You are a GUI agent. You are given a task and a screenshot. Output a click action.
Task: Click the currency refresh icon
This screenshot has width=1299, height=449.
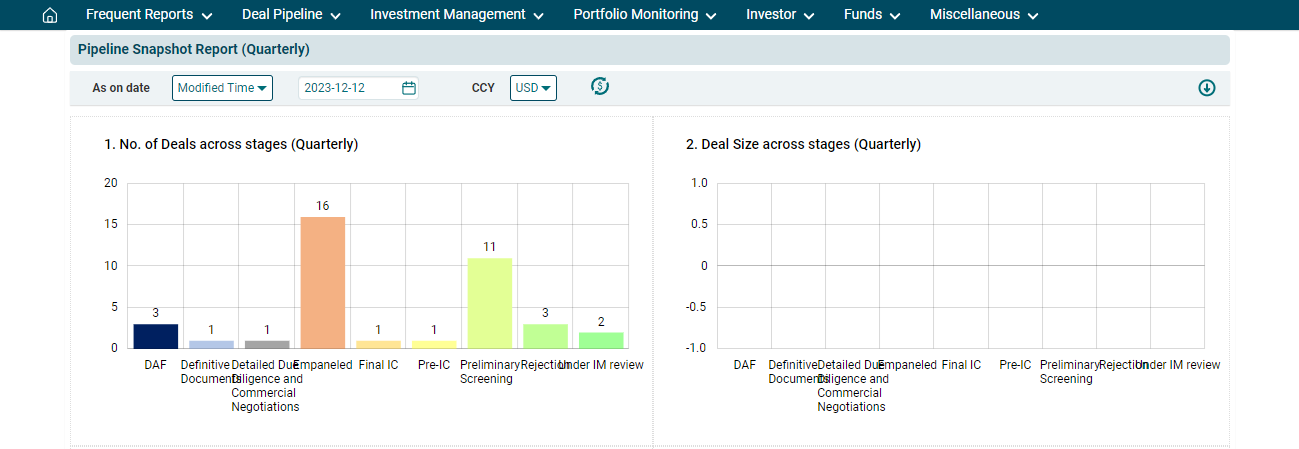pyautogui.click(x=600, y=87)
